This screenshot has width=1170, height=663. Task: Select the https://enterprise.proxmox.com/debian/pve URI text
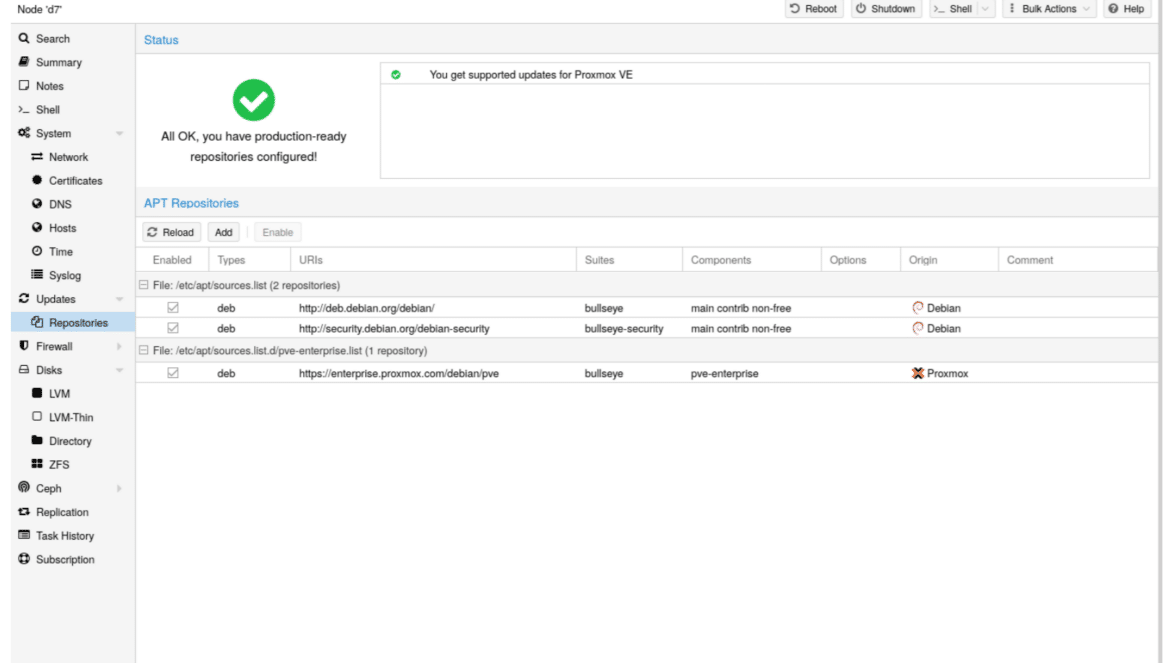pos(398,373)
